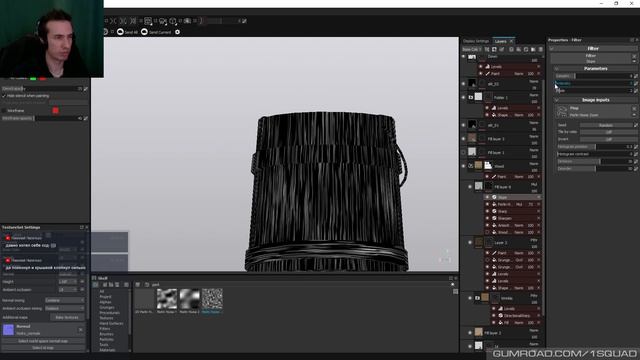Screen dimensions: 640x360
Task: Adjust the Wireframe opacity slider
Action: coord(42,118)
